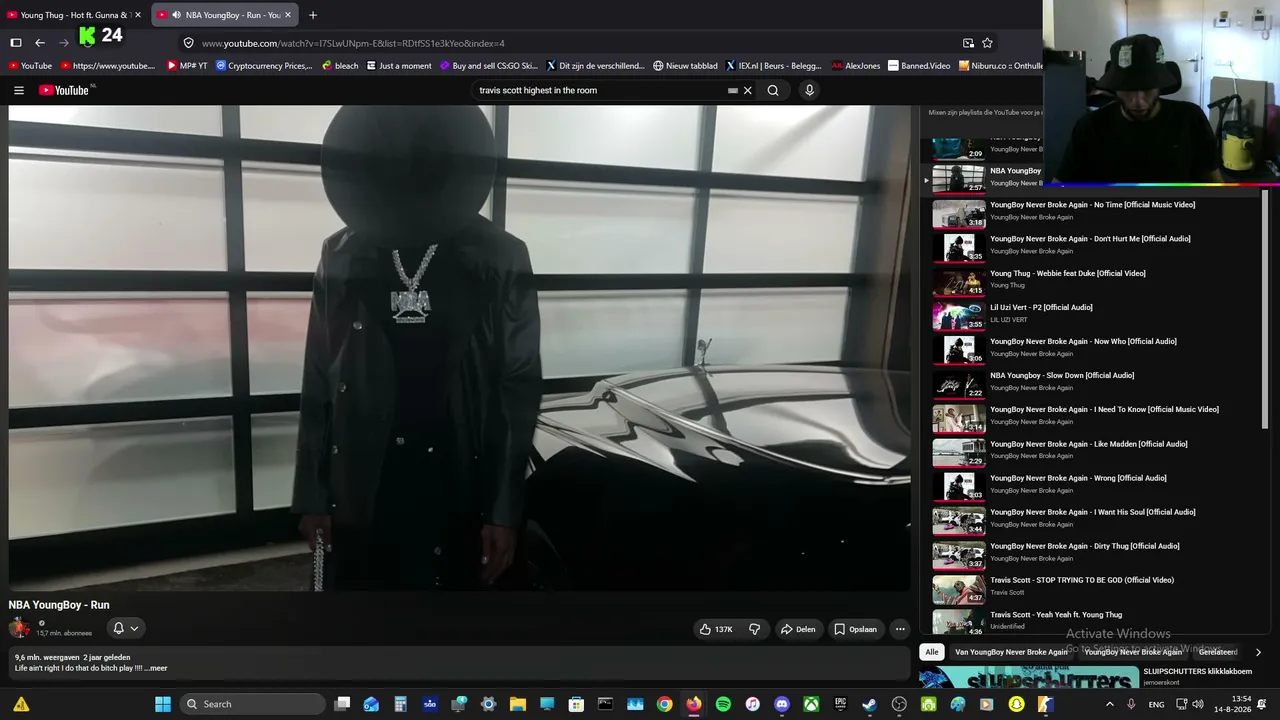1280x720 pixels.
Task: Open thumbnail of "I Need To Know" video
Action: click(959, 417)
